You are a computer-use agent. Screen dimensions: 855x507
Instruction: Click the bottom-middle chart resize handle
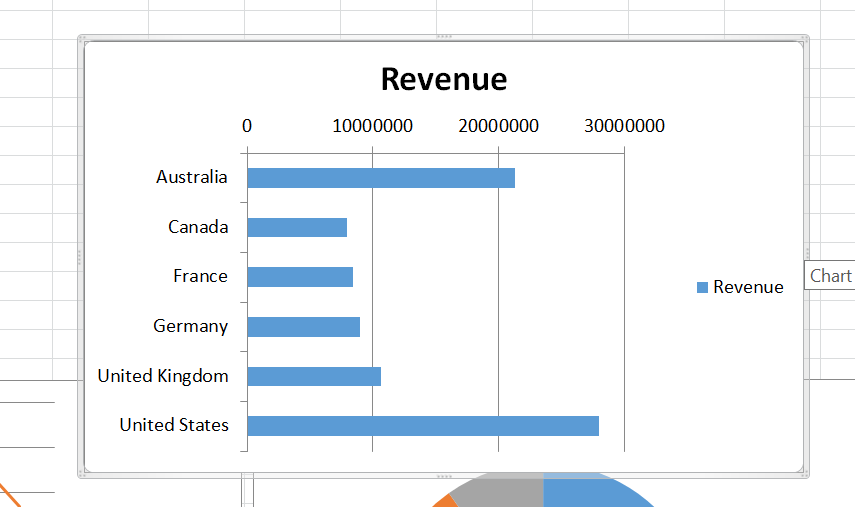(x=443, y=474)
